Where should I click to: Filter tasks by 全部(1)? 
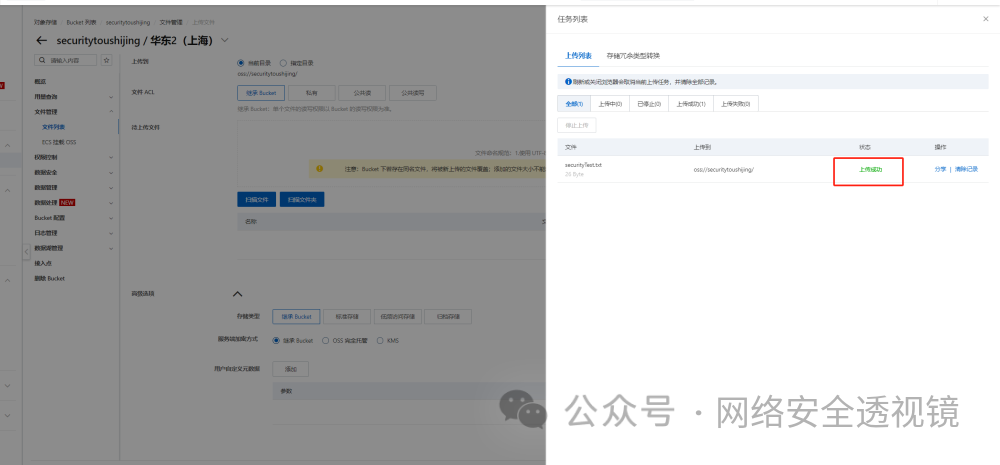coord(574,104)
